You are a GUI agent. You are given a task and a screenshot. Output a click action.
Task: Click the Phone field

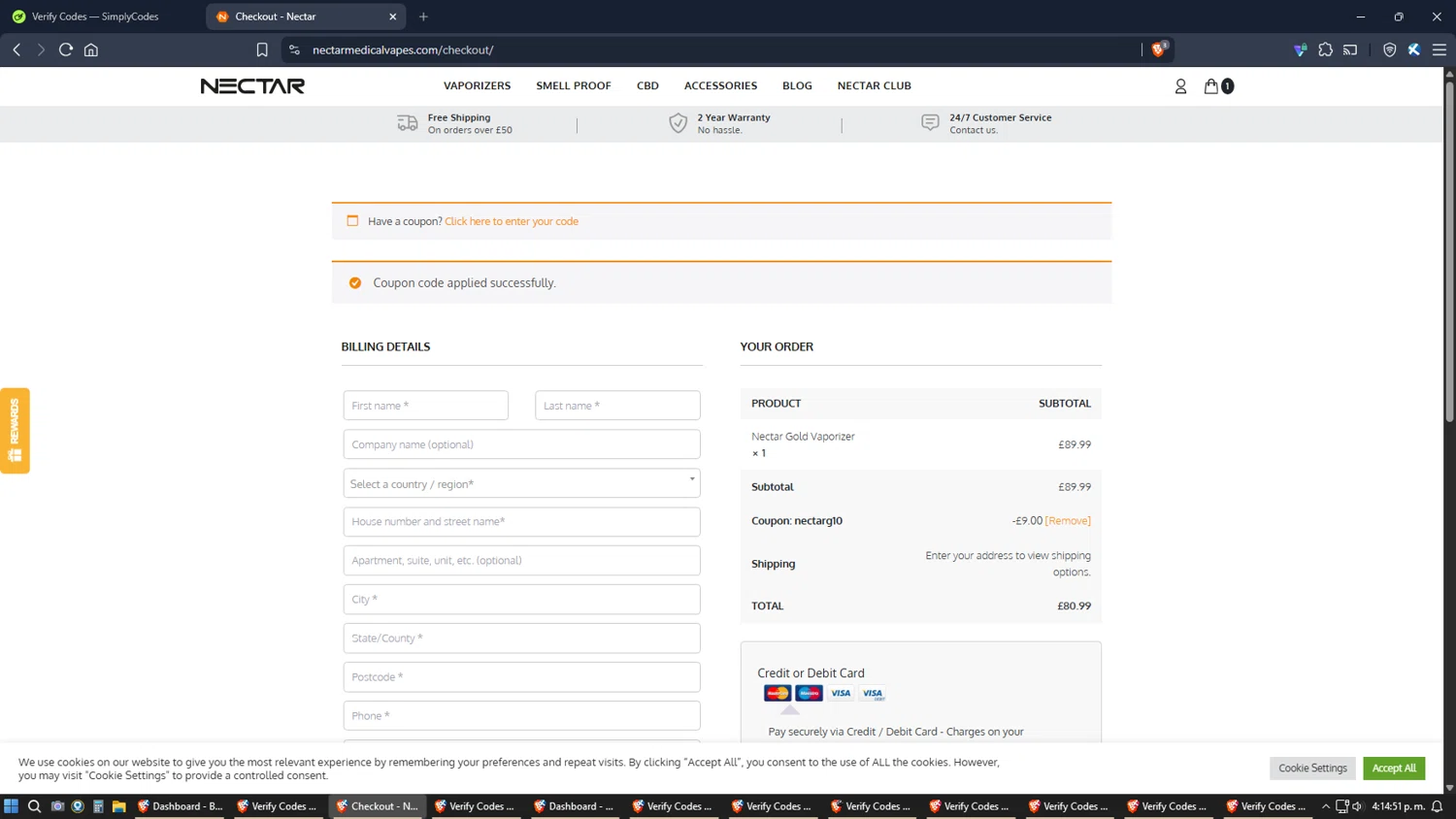[521, 716]
